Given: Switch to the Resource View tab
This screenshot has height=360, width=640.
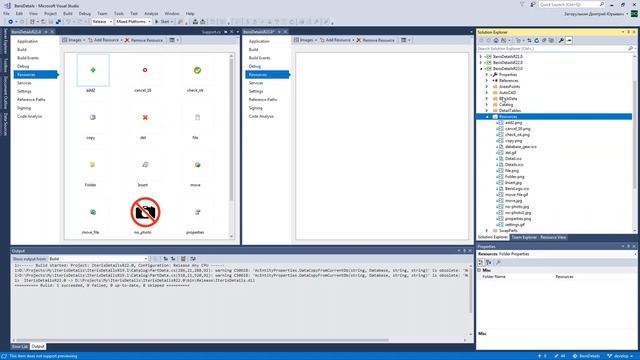Looking at the screenshot, I should point(553,237).
